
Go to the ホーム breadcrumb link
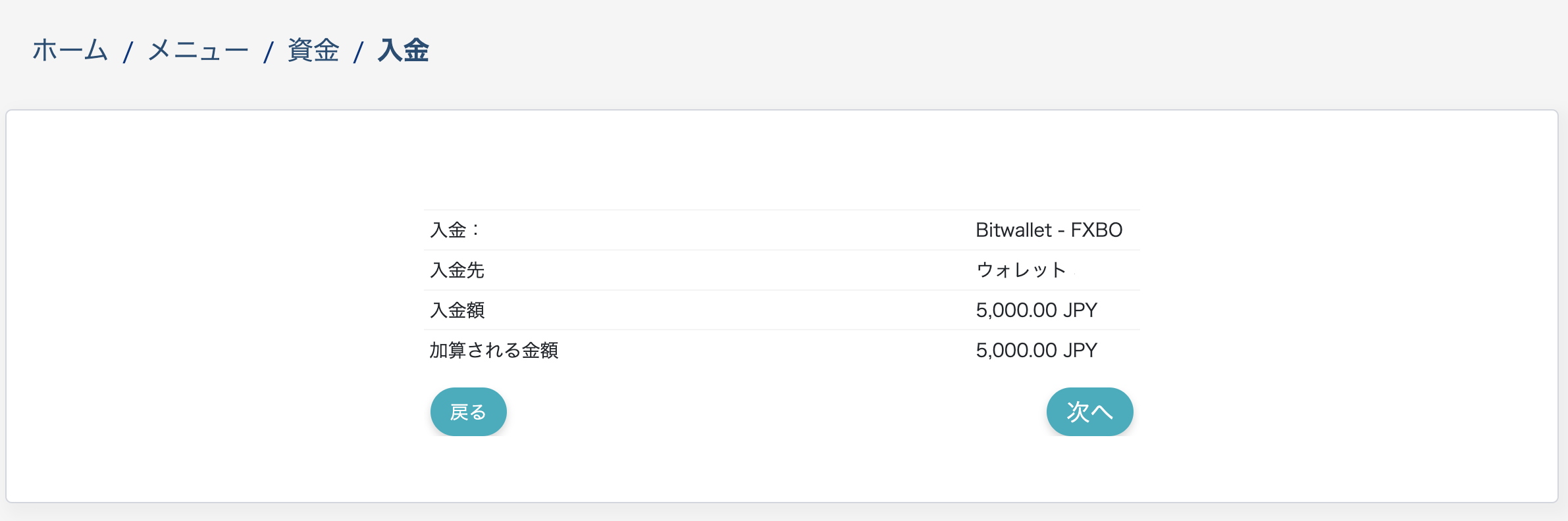point(70,51)
